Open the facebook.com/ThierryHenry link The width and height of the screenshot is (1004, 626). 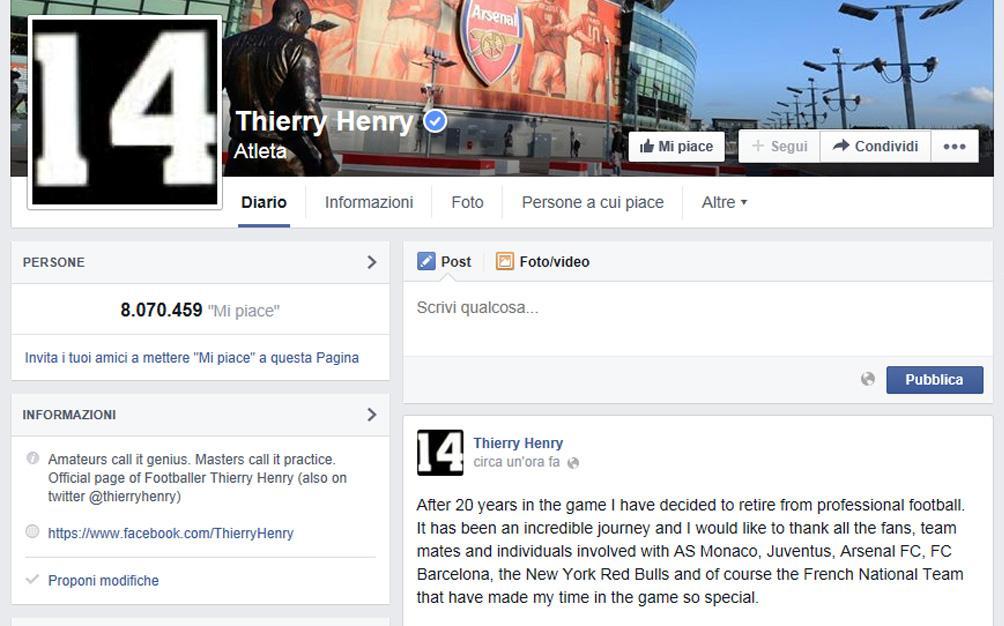pos(170,533)
